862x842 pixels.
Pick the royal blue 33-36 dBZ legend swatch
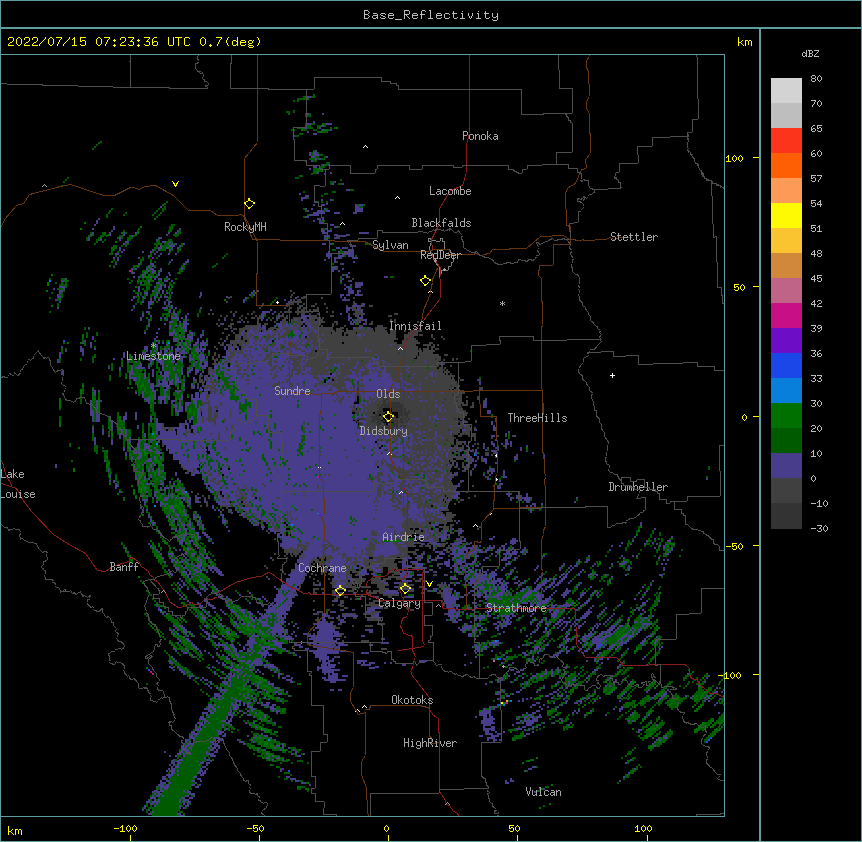coord(786,365)
